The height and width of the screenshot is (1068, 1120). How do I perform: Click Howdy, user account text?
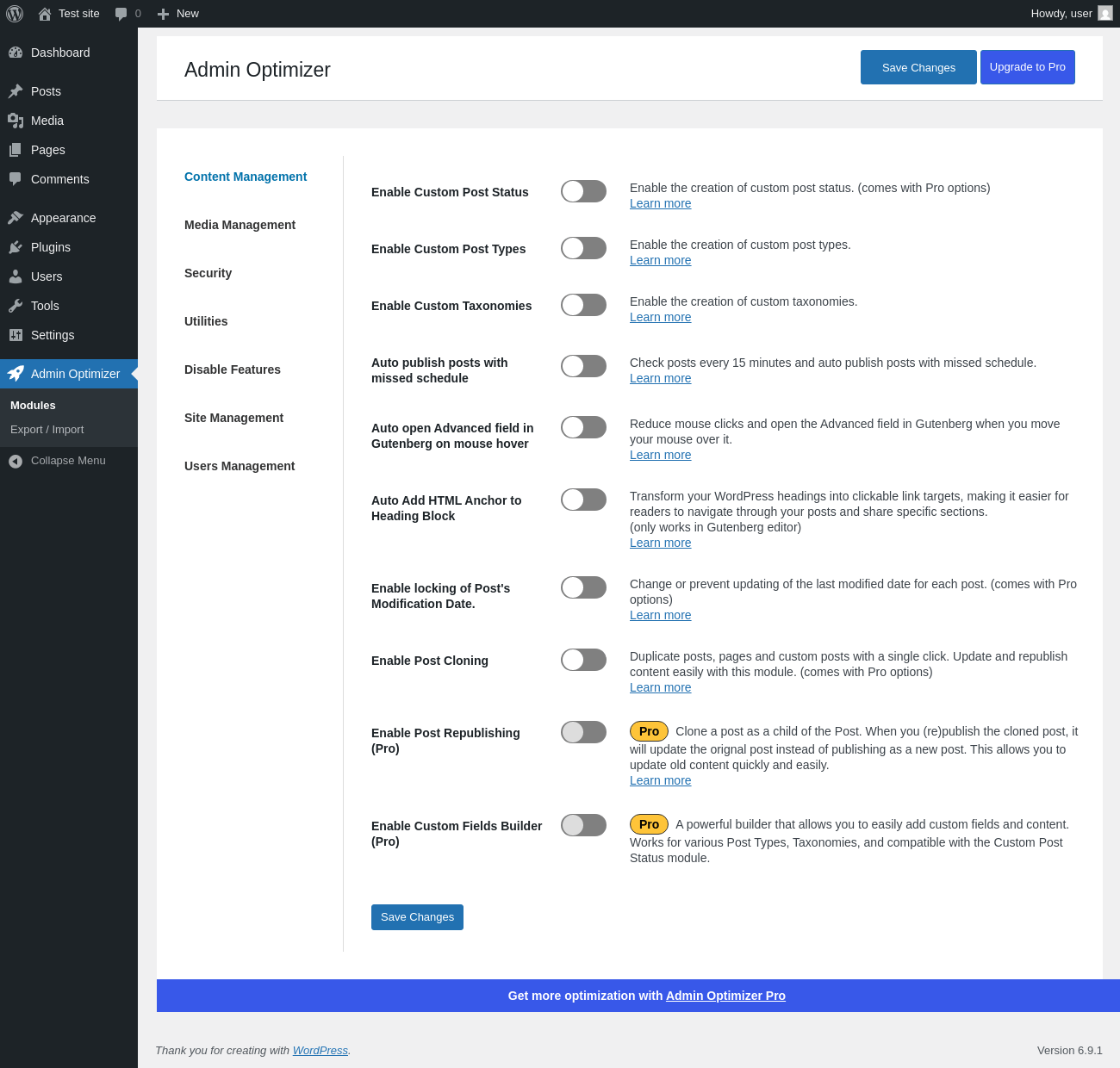point(1061,14)
